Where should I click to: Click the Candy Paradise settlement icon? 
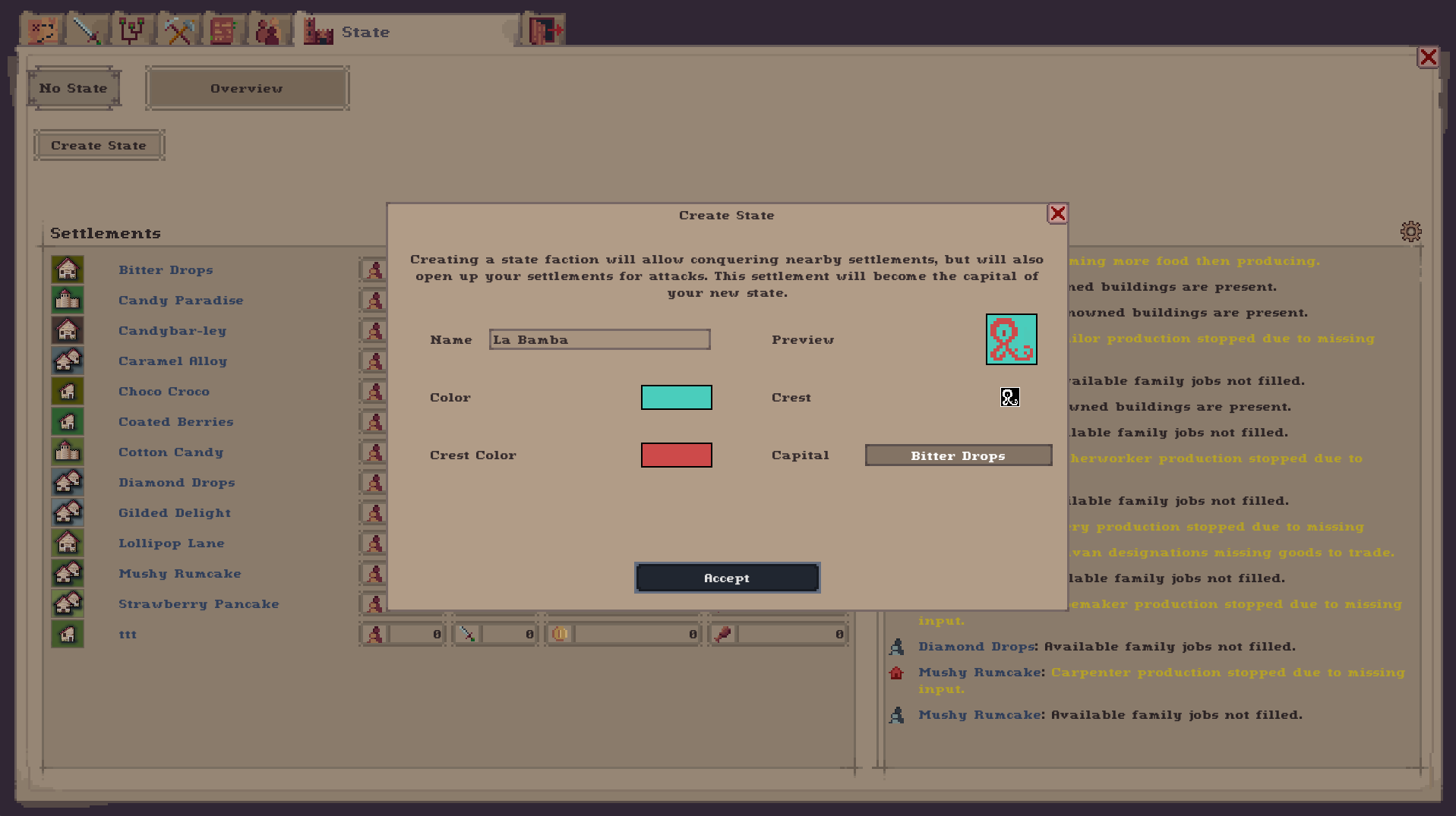[x=68, y=300]
